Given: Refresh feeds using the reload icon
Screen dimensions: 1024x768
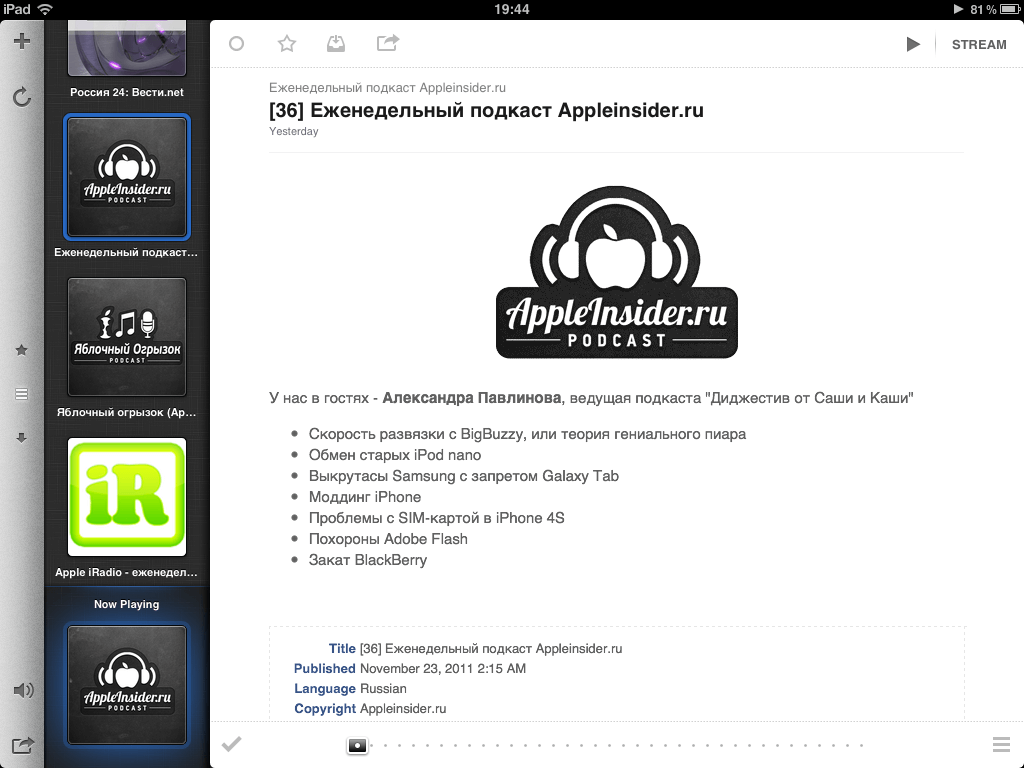Looking at the screenshot, I should click(x=22, y=97).
